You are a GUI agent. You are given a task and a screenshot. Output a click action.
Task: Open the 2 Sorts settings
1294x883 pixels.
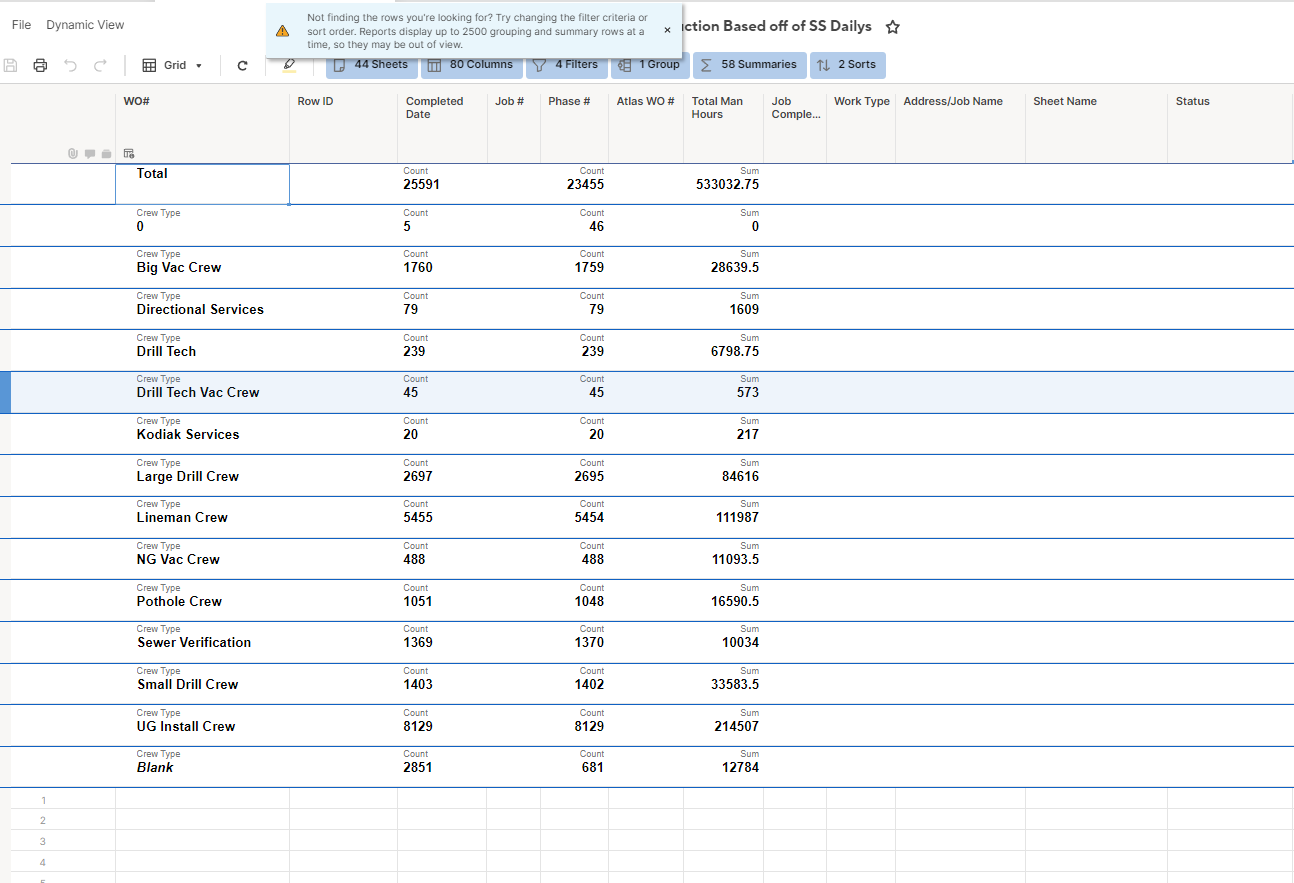click(x=847, y=65)
